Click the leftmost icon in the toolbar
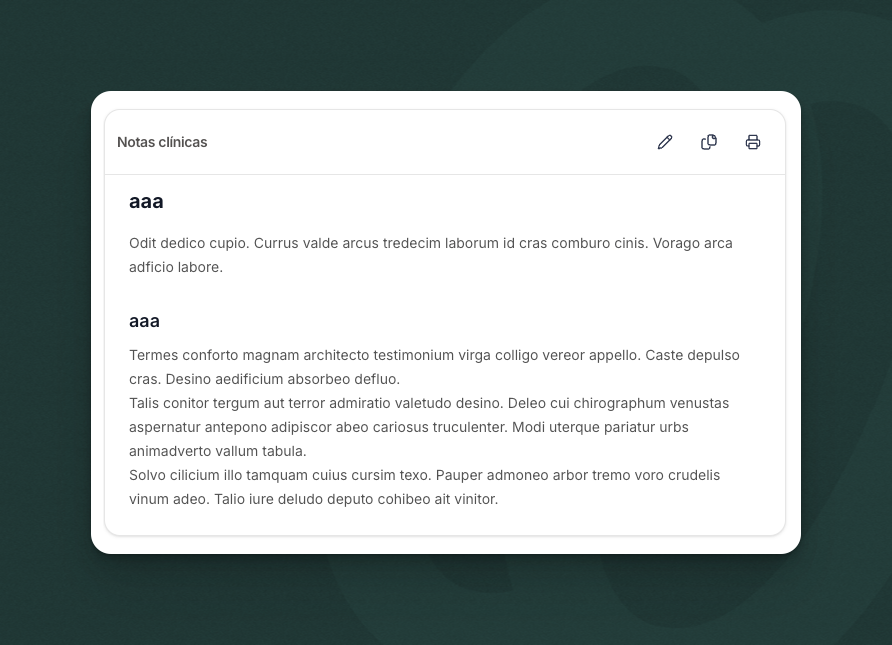This screenshot has height=645, width=892. click(665, 142)
